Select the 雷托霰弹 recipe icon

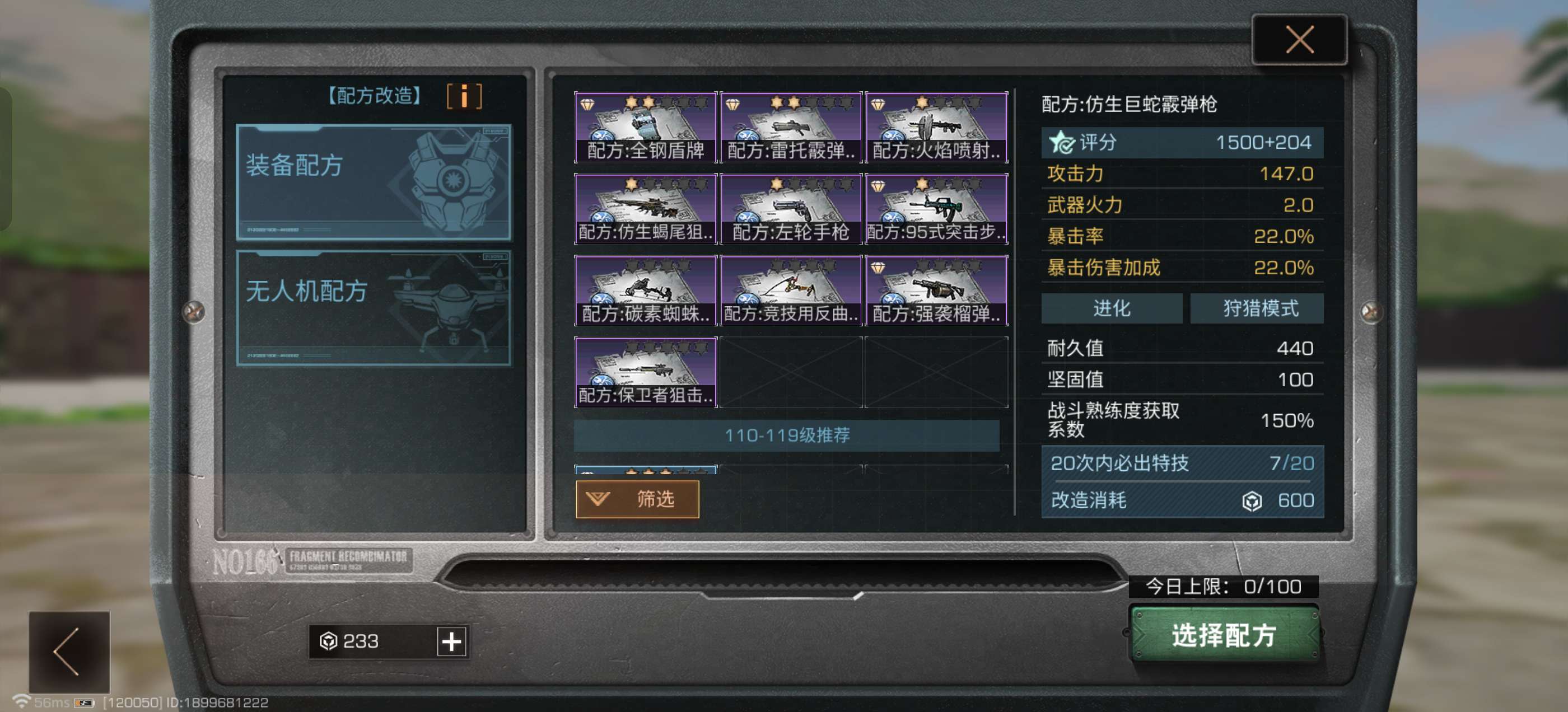791,127
